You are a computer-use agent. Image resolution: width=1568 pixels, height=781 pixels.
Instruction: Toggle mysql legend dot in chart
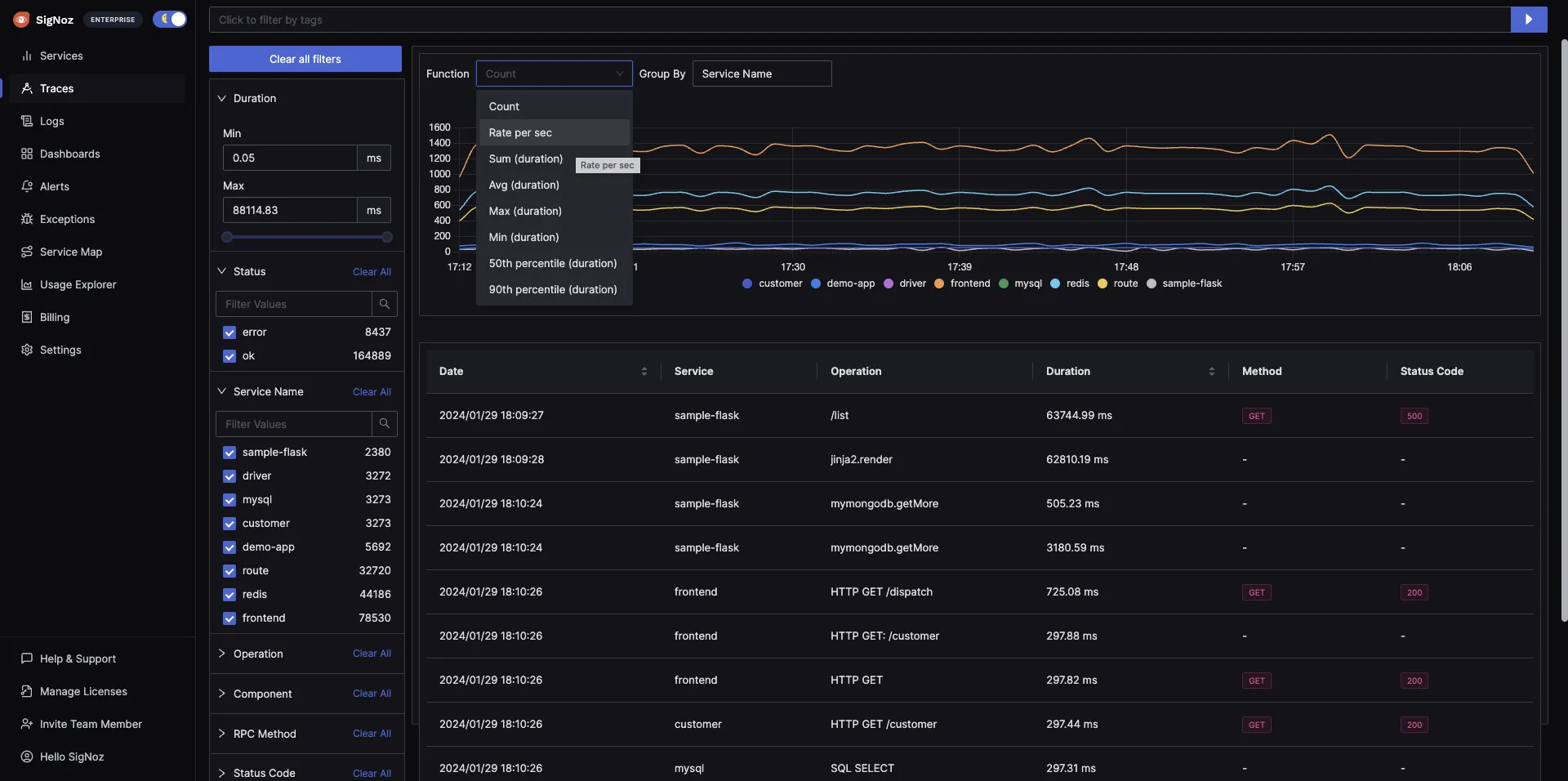point(1004,283)
